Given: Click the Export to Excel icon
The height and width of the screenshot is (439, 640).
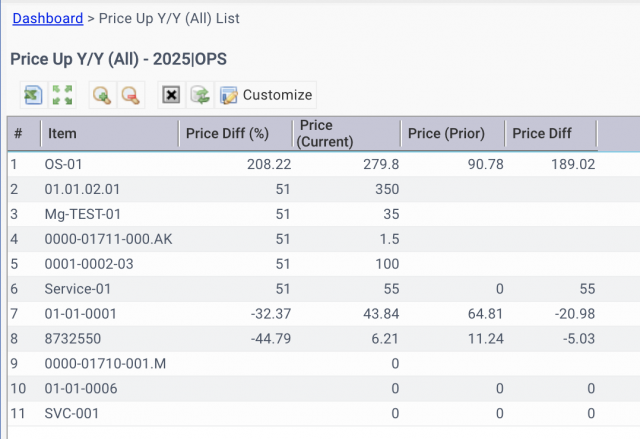Looking at the screenshot, I should pos(33,95).
